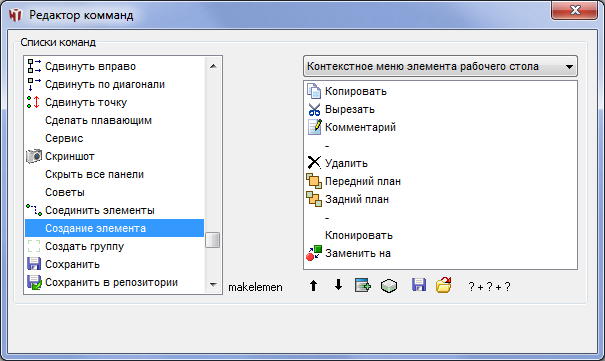The image size is (605, 361).
Task: Click the Комментарий pencil icon
Action: coord(314,127)
